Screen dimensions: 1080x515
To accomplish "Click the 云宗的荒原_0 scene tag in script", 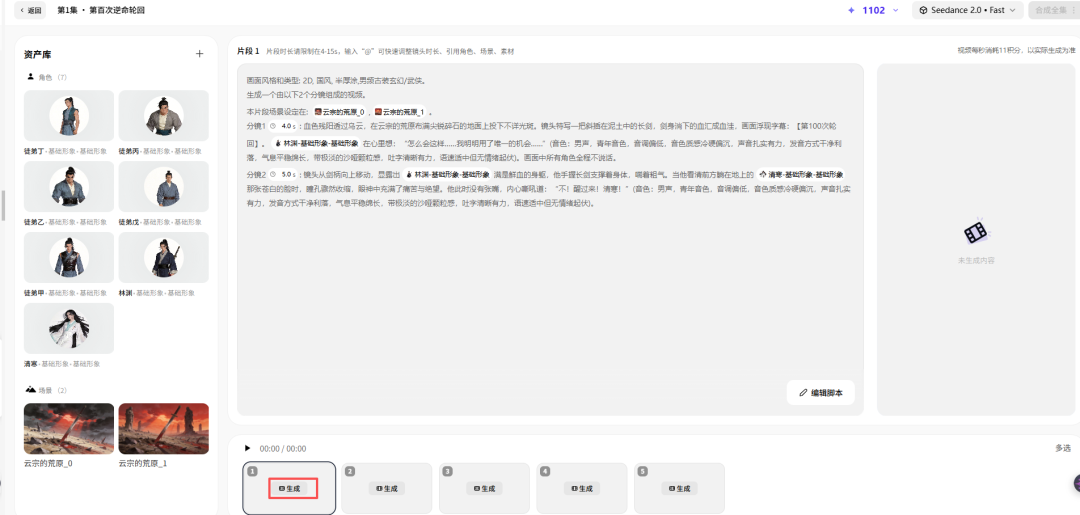I will (340, 112).
